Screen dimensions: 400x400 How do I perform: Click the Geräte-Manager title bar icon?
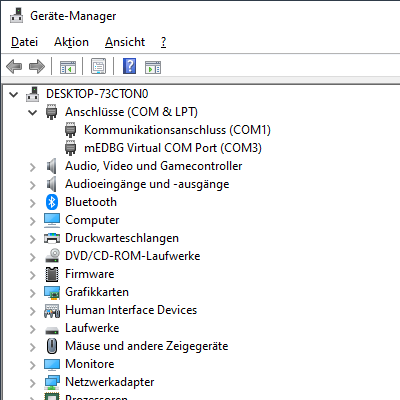[x=16, y=15]
